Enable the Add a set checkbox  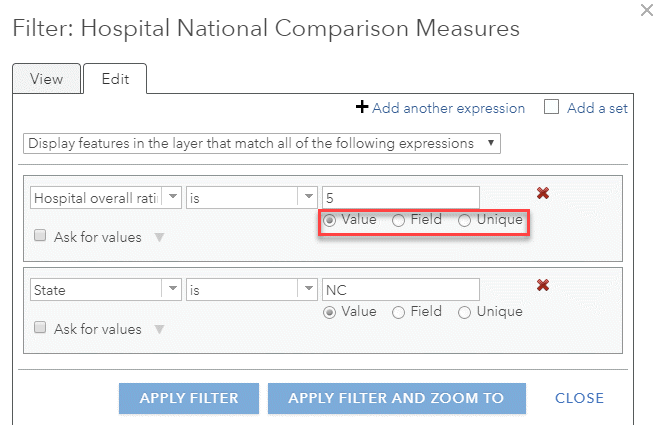(551, 107)
